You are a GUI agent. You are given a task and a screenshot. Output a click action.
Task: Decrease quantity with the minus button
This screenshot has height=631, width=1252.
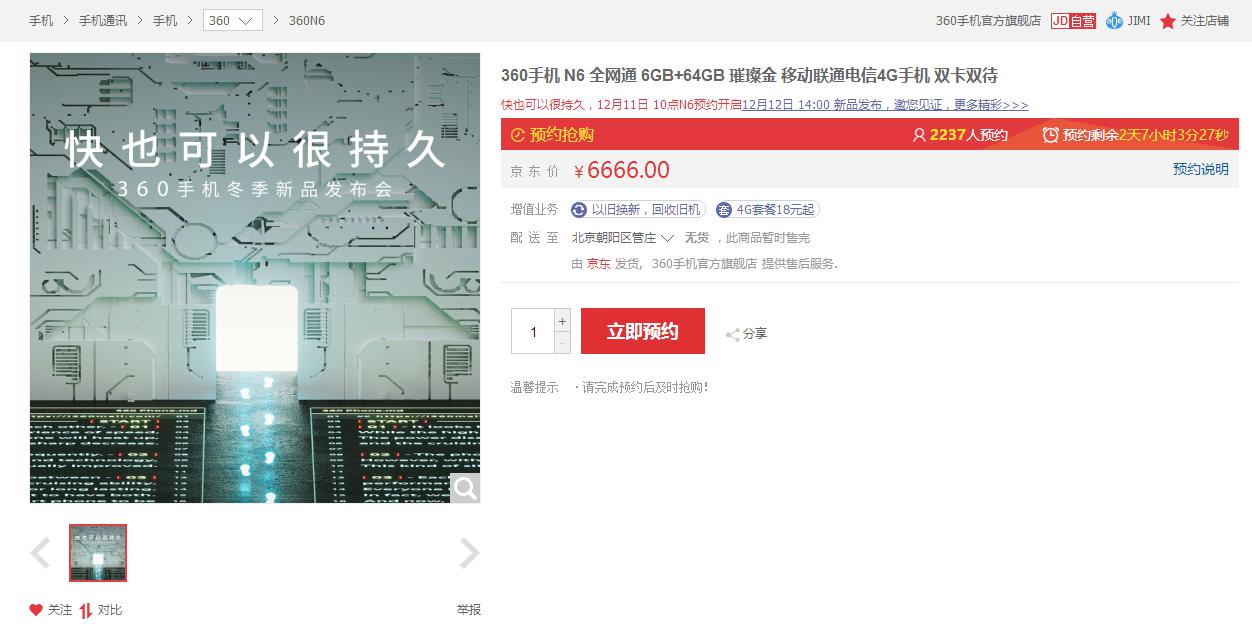(x=562, y=342)
